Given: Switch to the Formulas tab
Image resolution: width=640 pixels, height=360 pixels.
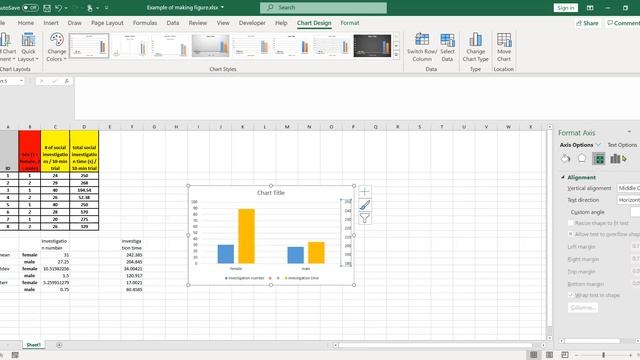Looking at the screenshot, I should click(x=145, y=23).
